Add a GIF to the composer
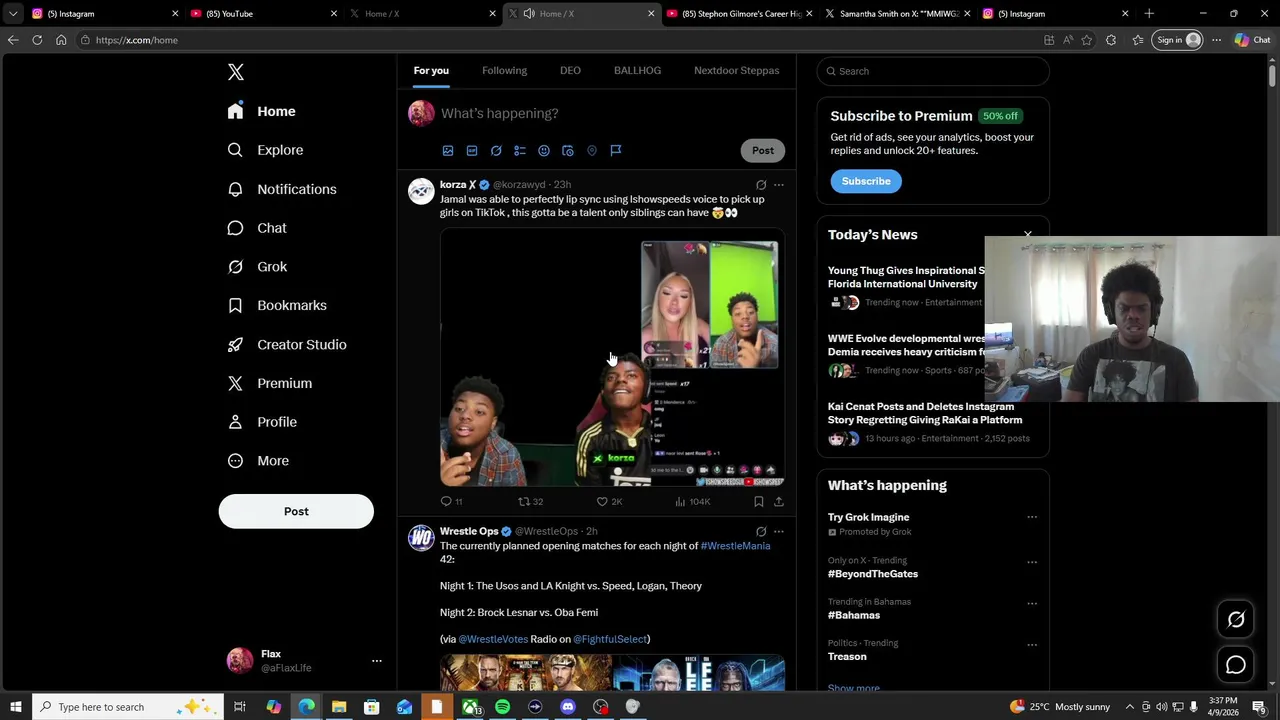1280x720 pixels. pos(472,150)
